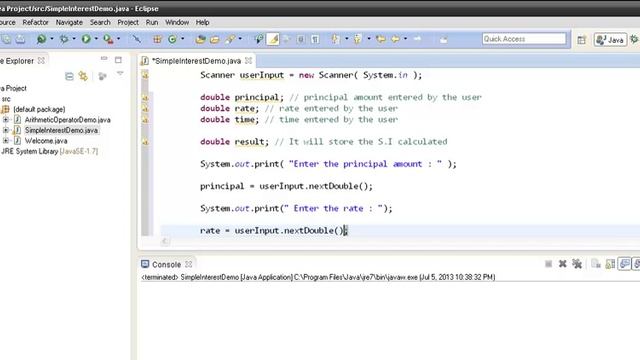The width and height of the screenshot is (640, 360).
Task: Click Clear Console icon
Action: [x=596, y=264]
